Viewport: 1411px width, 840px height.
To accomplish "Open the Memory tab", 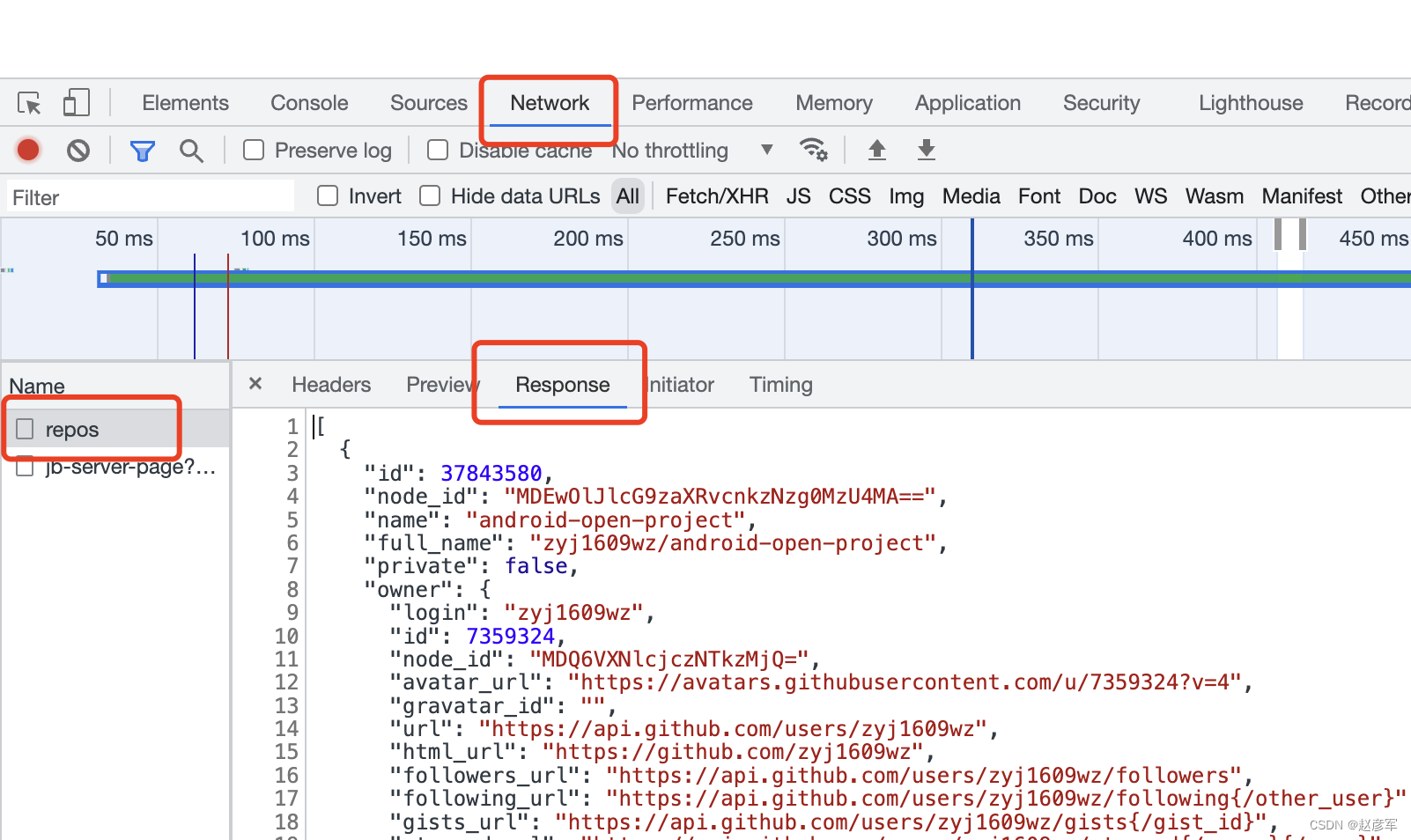I will [x=834, y=103].
